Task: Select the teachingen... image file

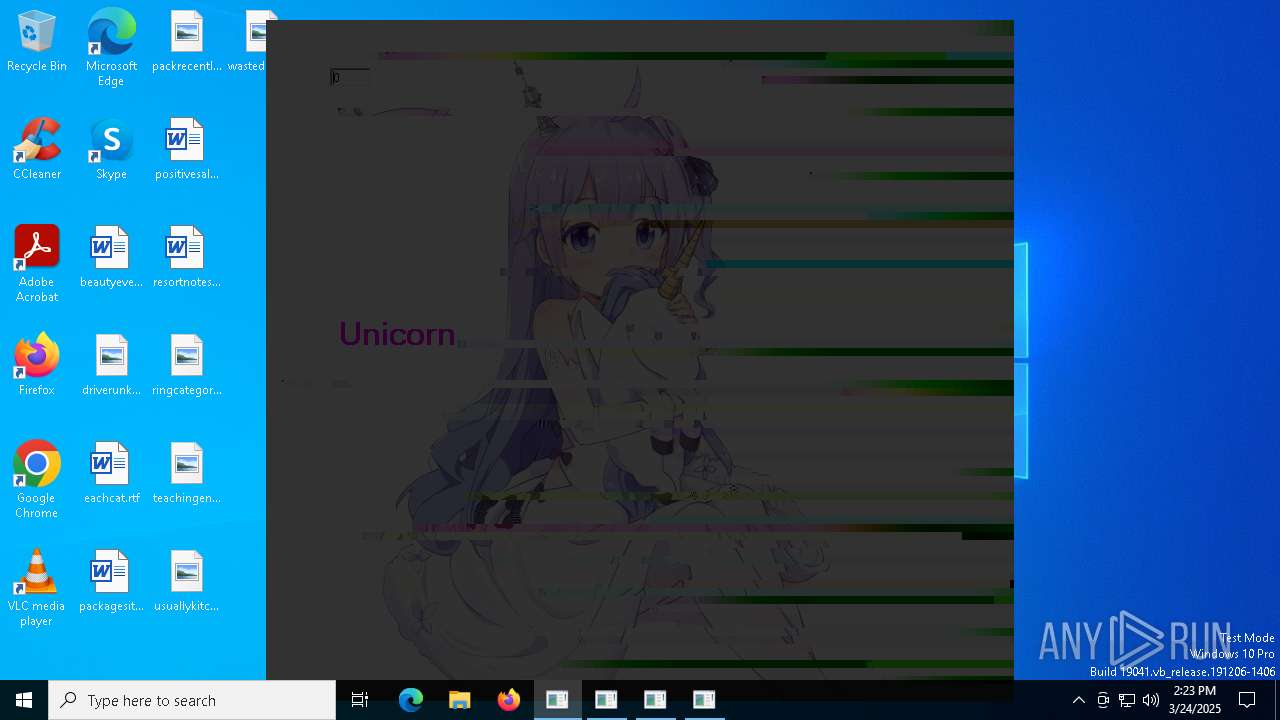Action: tap(186, 474)
